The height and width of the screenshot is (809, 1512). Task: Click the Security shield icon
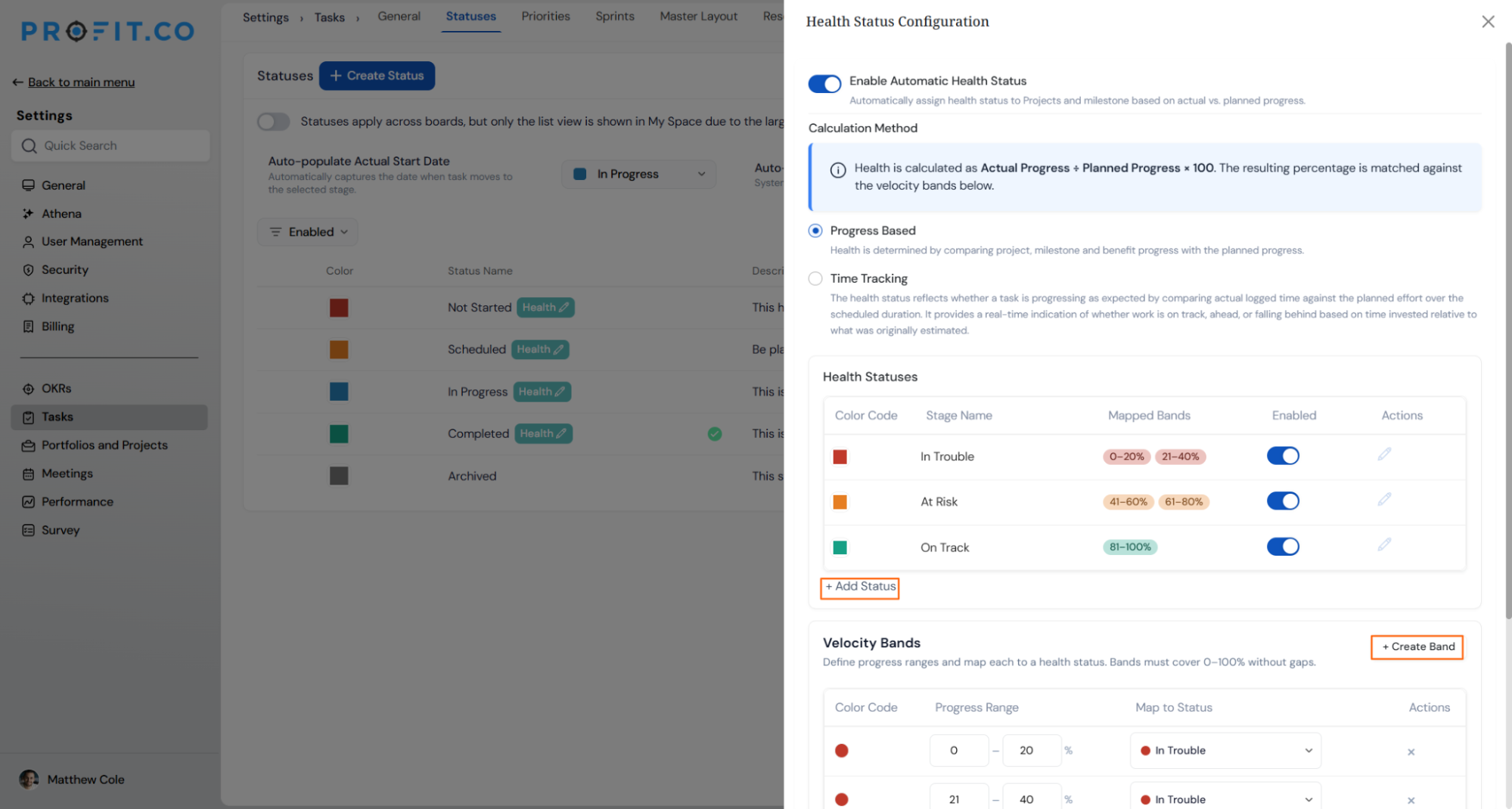coord(28,270)
